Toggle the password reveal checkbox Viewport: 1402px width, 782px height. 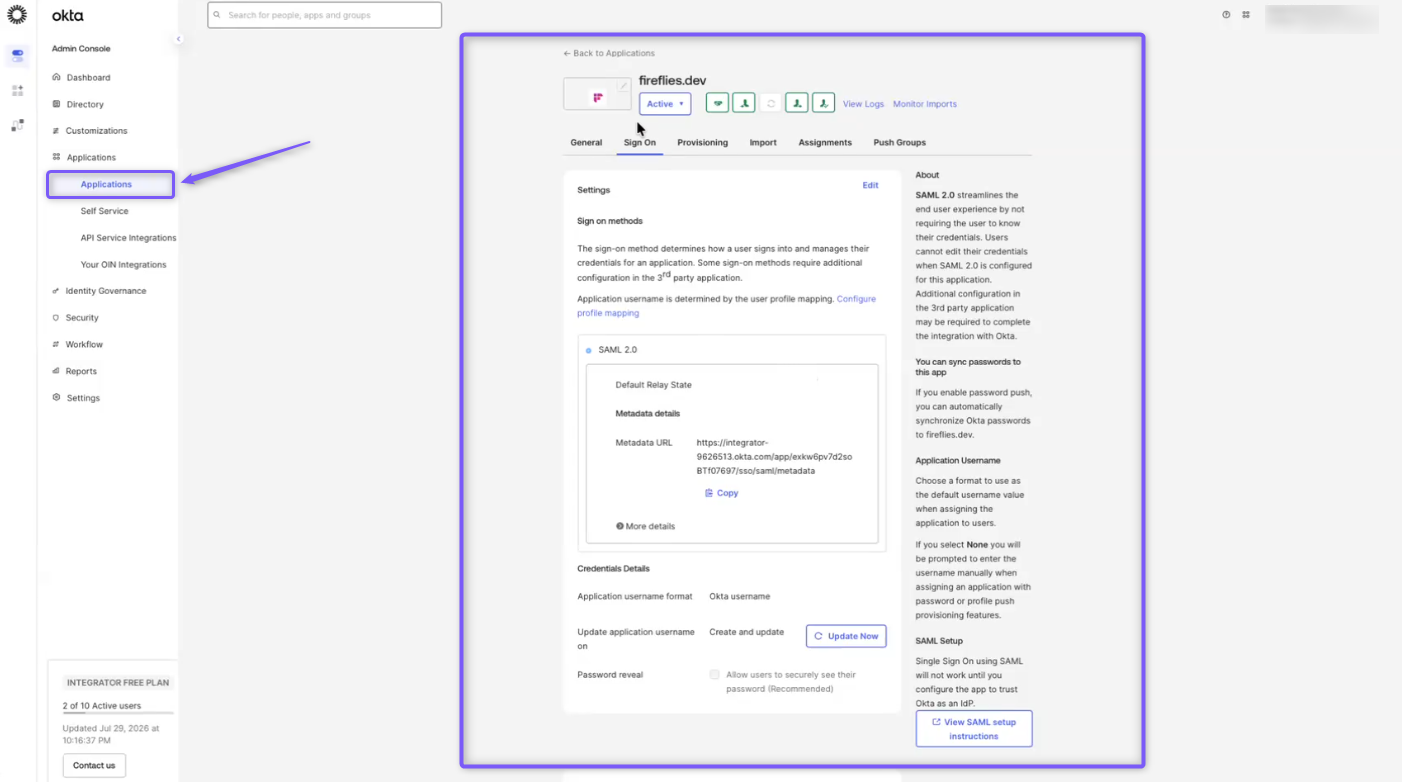point(714,675)
